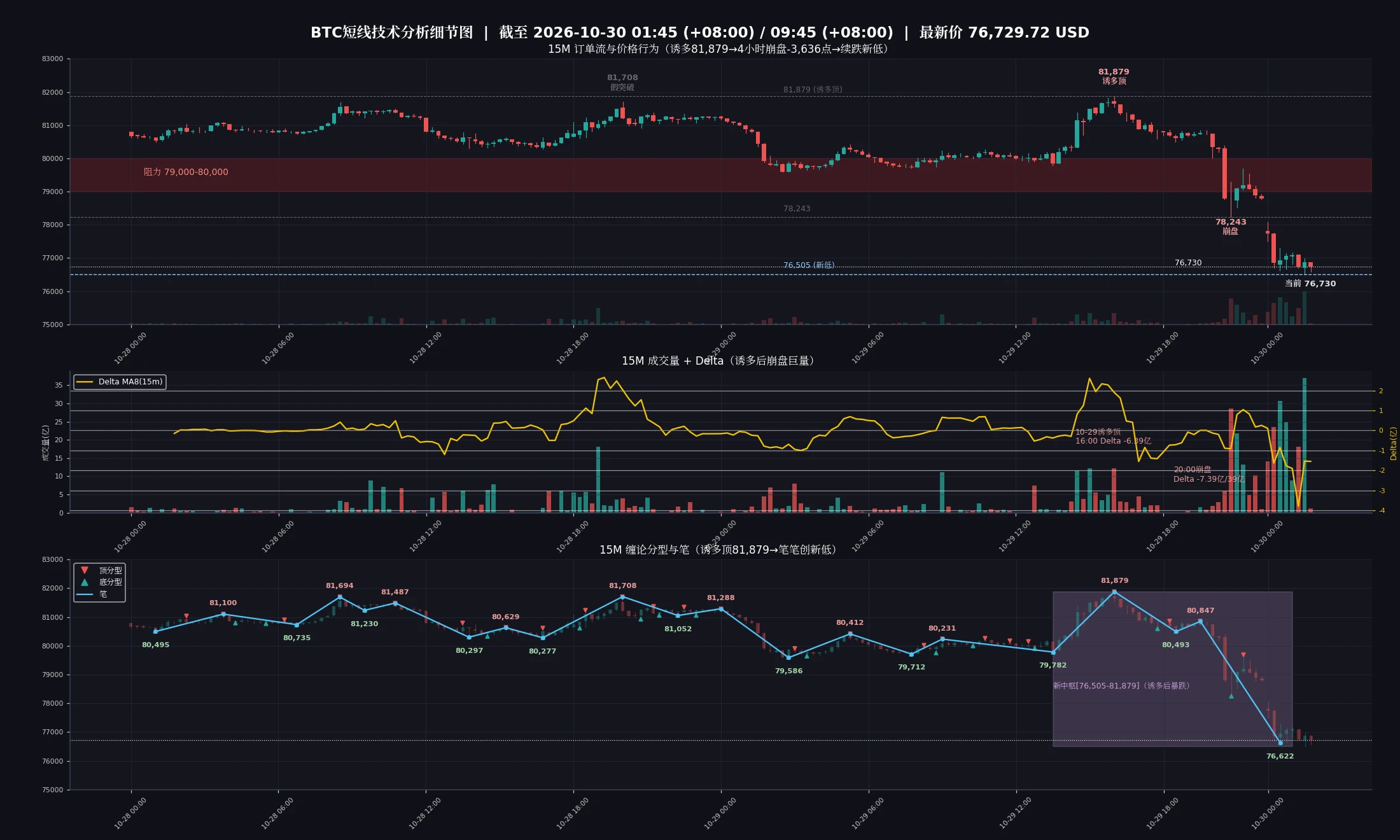
Task: Click the 81,288 peak label
Action: pyautogui.click(x=720, y=598)
